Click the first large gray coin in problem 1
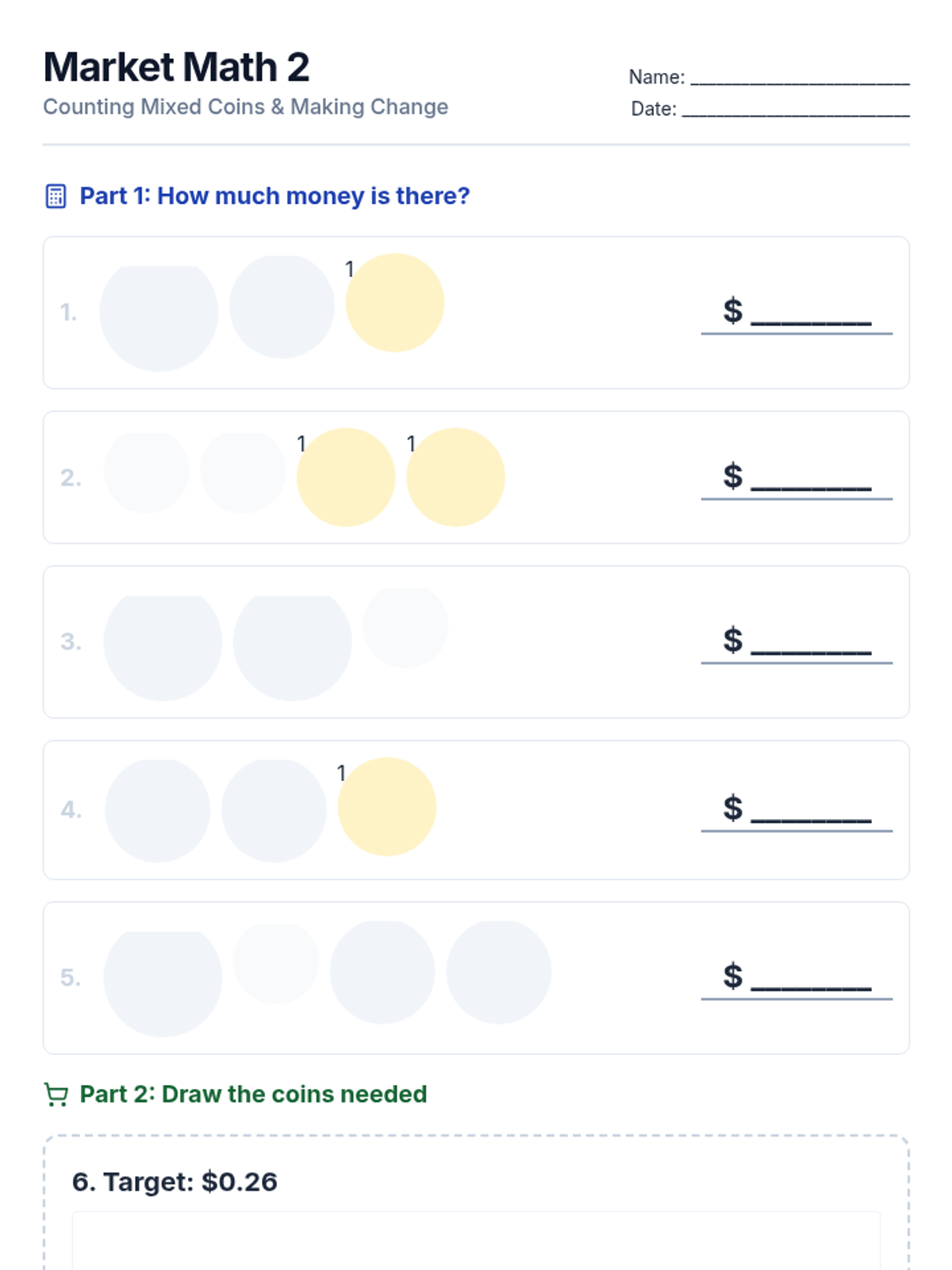This screenshot has height=1270, width=952. (x=159, y=317)
